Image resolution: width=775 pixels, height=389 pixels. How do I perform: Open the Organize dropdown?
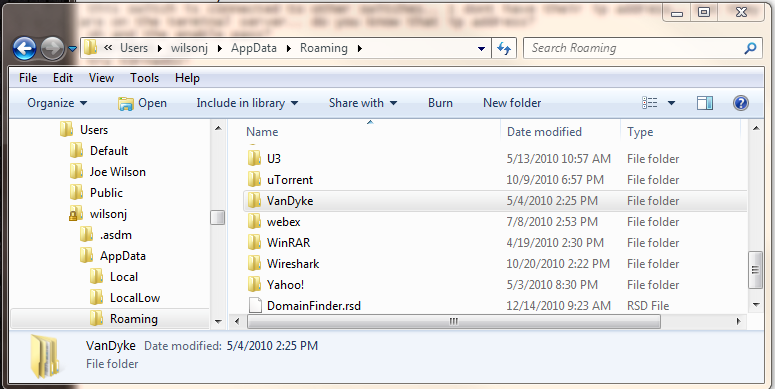pos(57,103)
